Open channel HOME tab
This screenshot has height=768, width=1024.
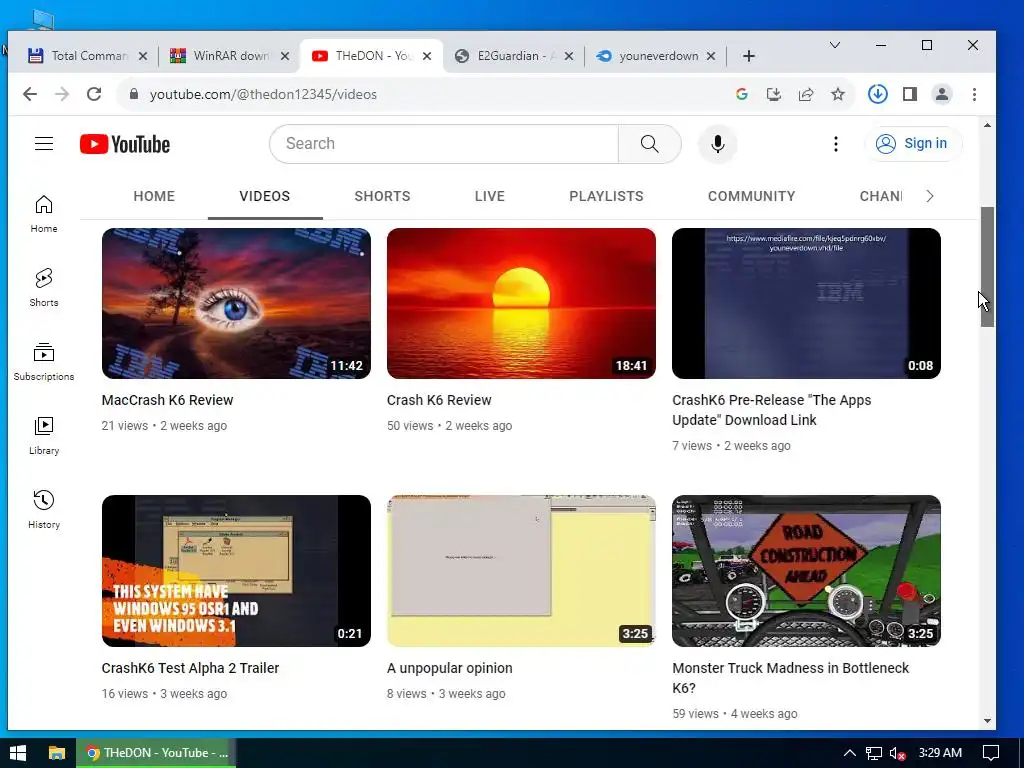click(x=154, y=196)
